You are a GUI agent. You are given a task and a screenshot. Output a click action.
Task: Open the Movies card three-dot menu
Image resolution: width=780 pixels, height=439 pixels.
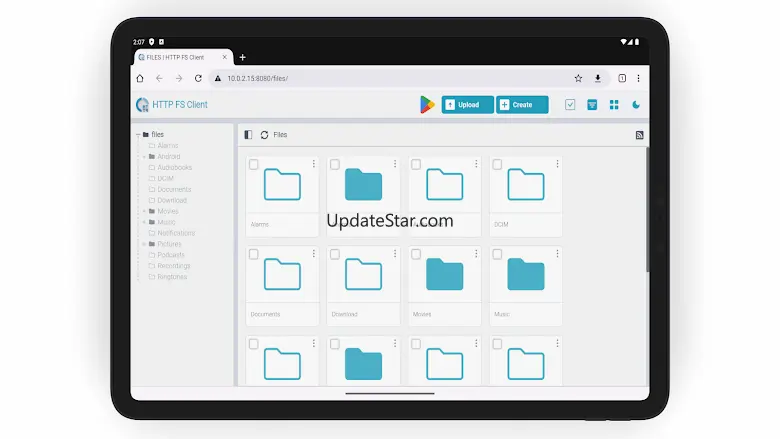(x=476, y=254)
